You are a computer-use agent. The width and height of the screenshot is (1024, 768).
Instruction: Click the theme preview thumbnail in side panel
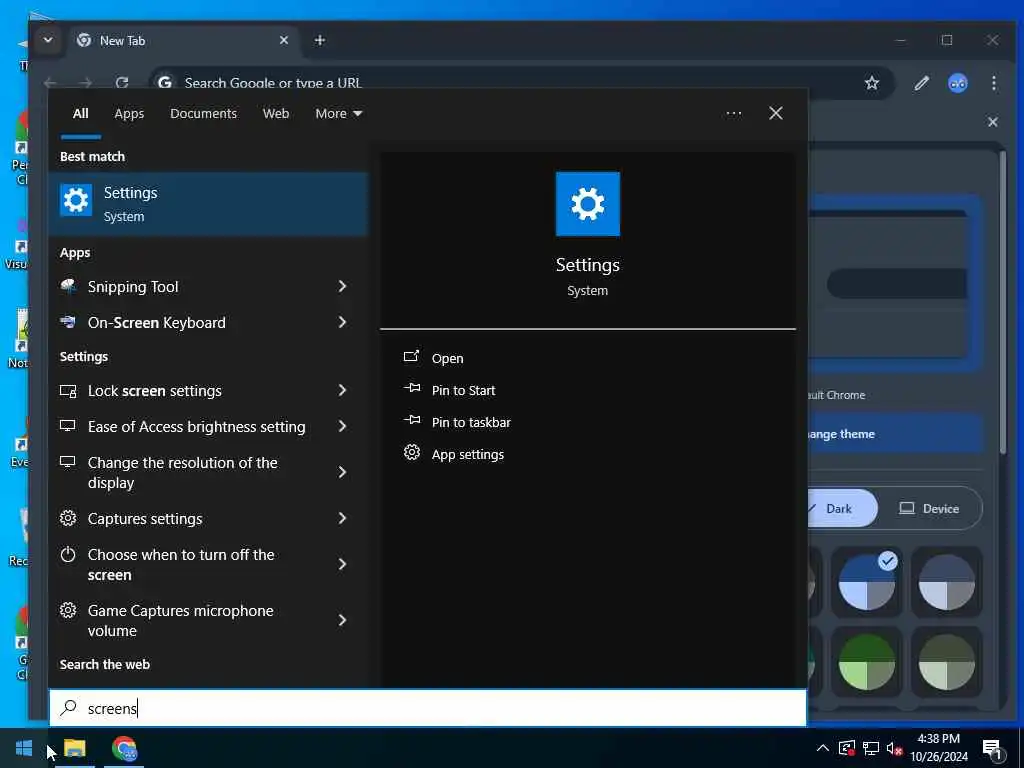point(895,284)
